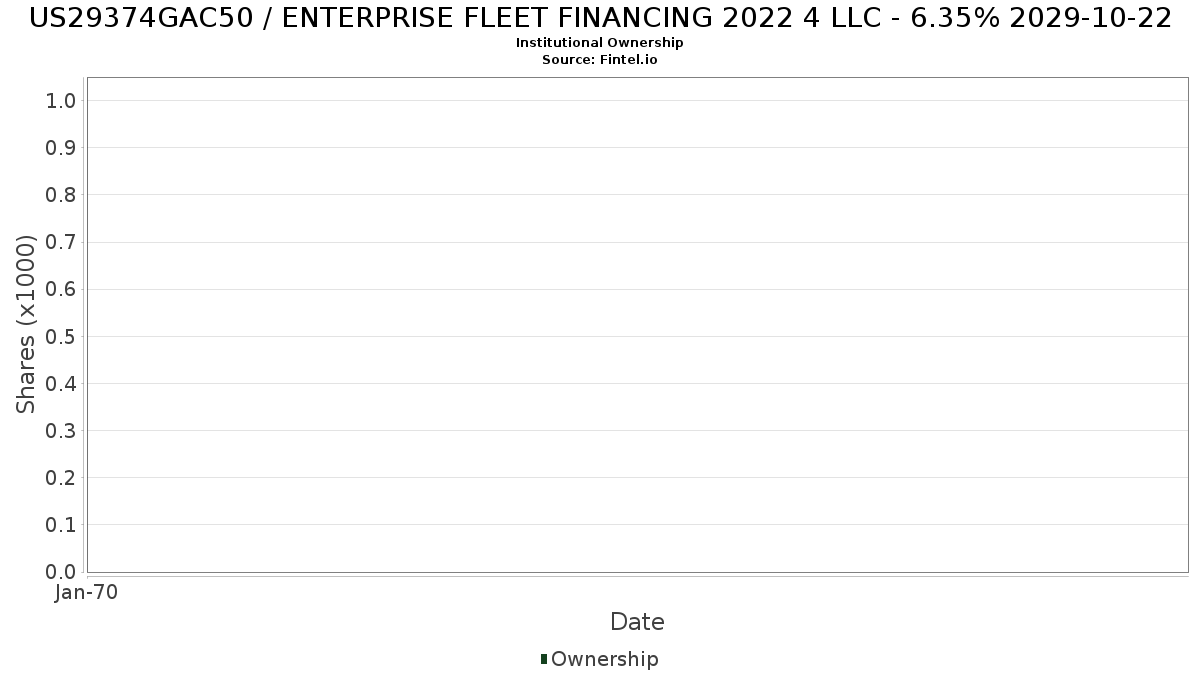Select the 0.4 y-axis tick label
Image resolution: width=1200 pixels, height=675 pixels.
pos(61,384)
